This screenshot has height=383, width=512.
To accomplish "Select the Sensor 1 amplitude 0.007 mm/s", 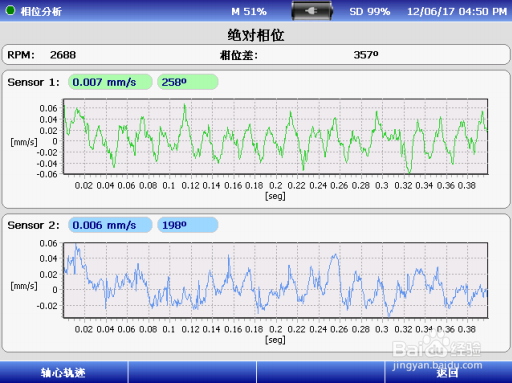I will [x=110, y=82].
